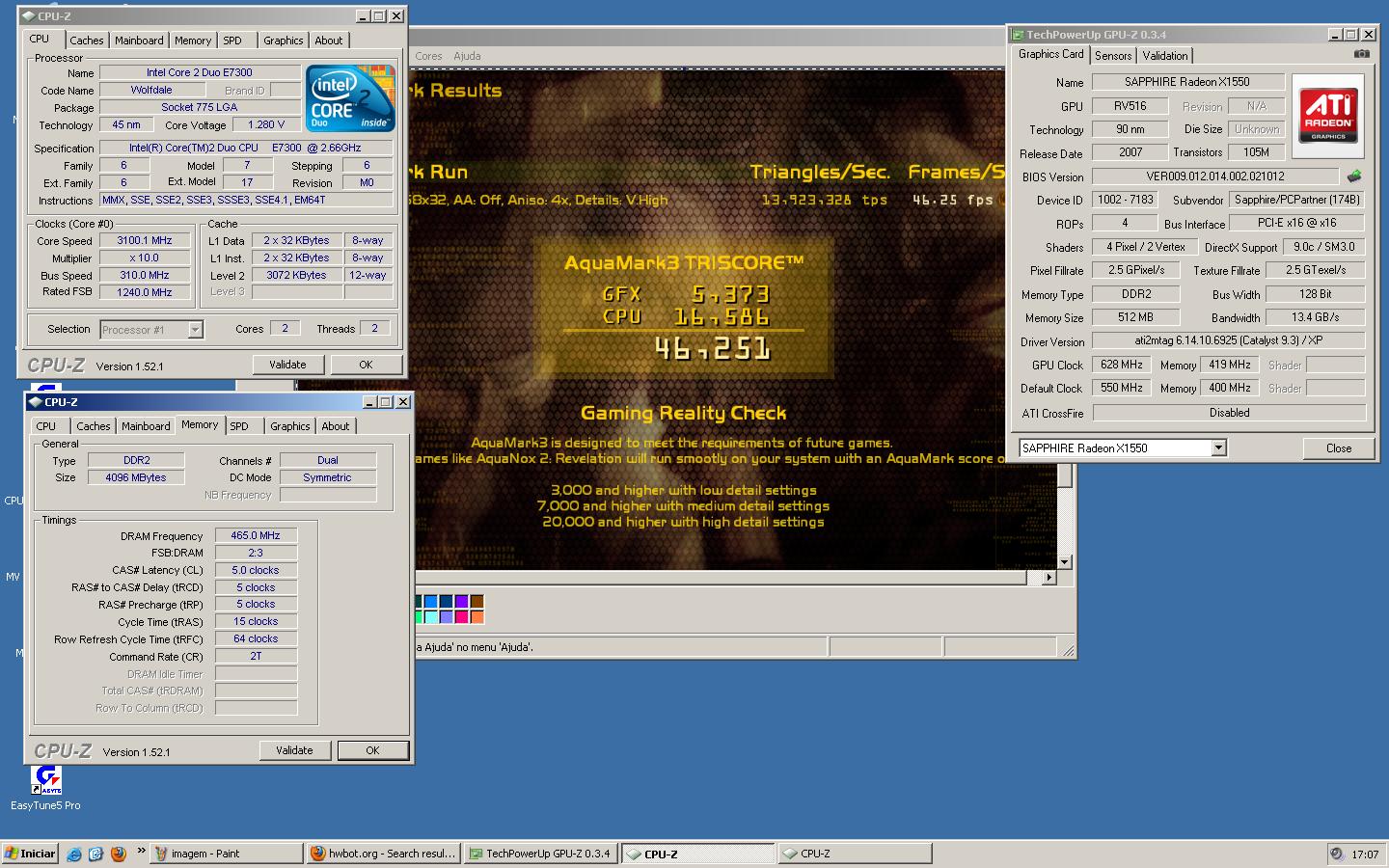Click Validate in the top CPU-Z window
This screenshot has height=868, width=1389.
[287, 365]
